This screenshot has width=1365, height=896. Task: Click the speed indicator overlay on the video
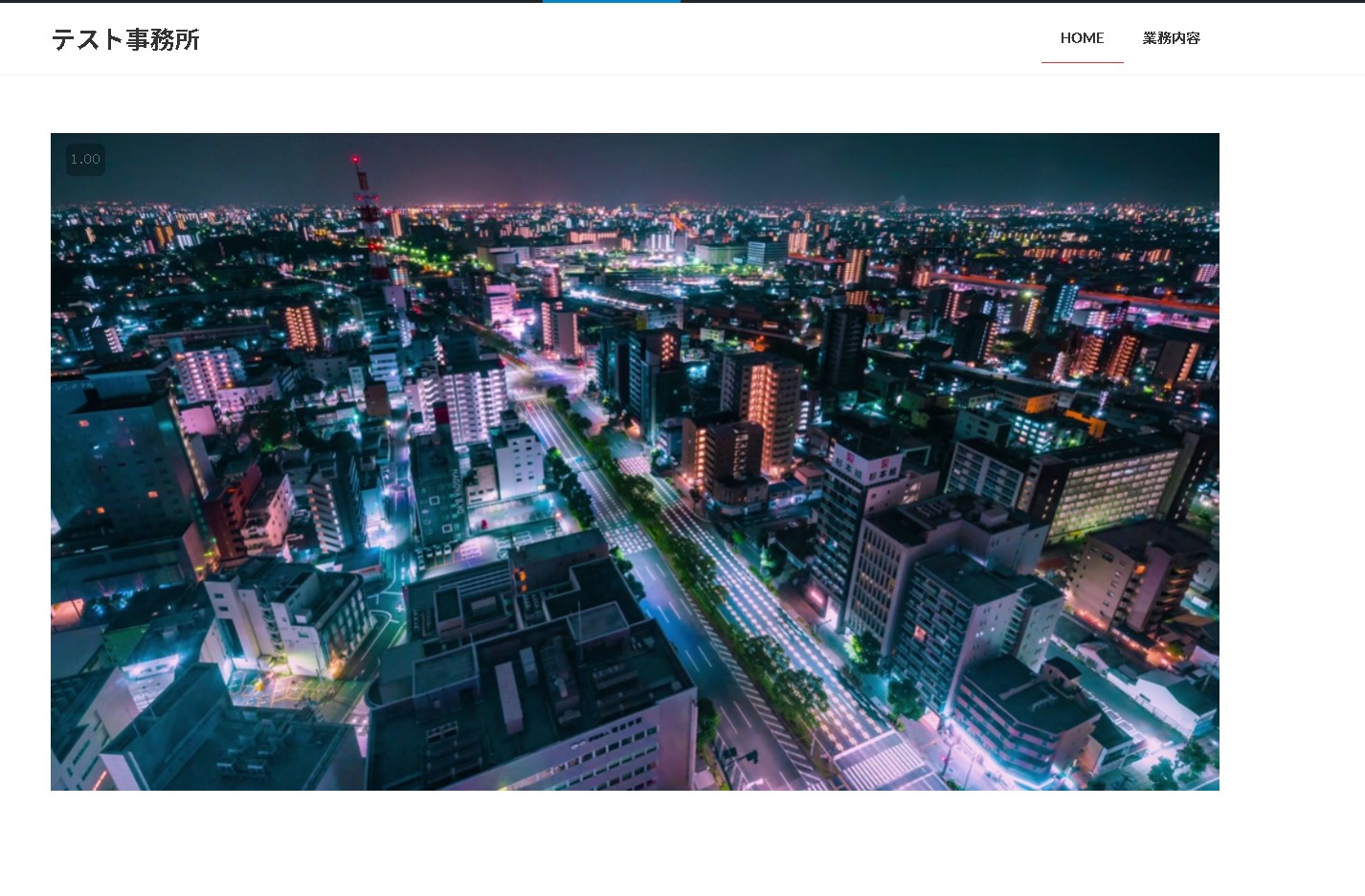85,159
